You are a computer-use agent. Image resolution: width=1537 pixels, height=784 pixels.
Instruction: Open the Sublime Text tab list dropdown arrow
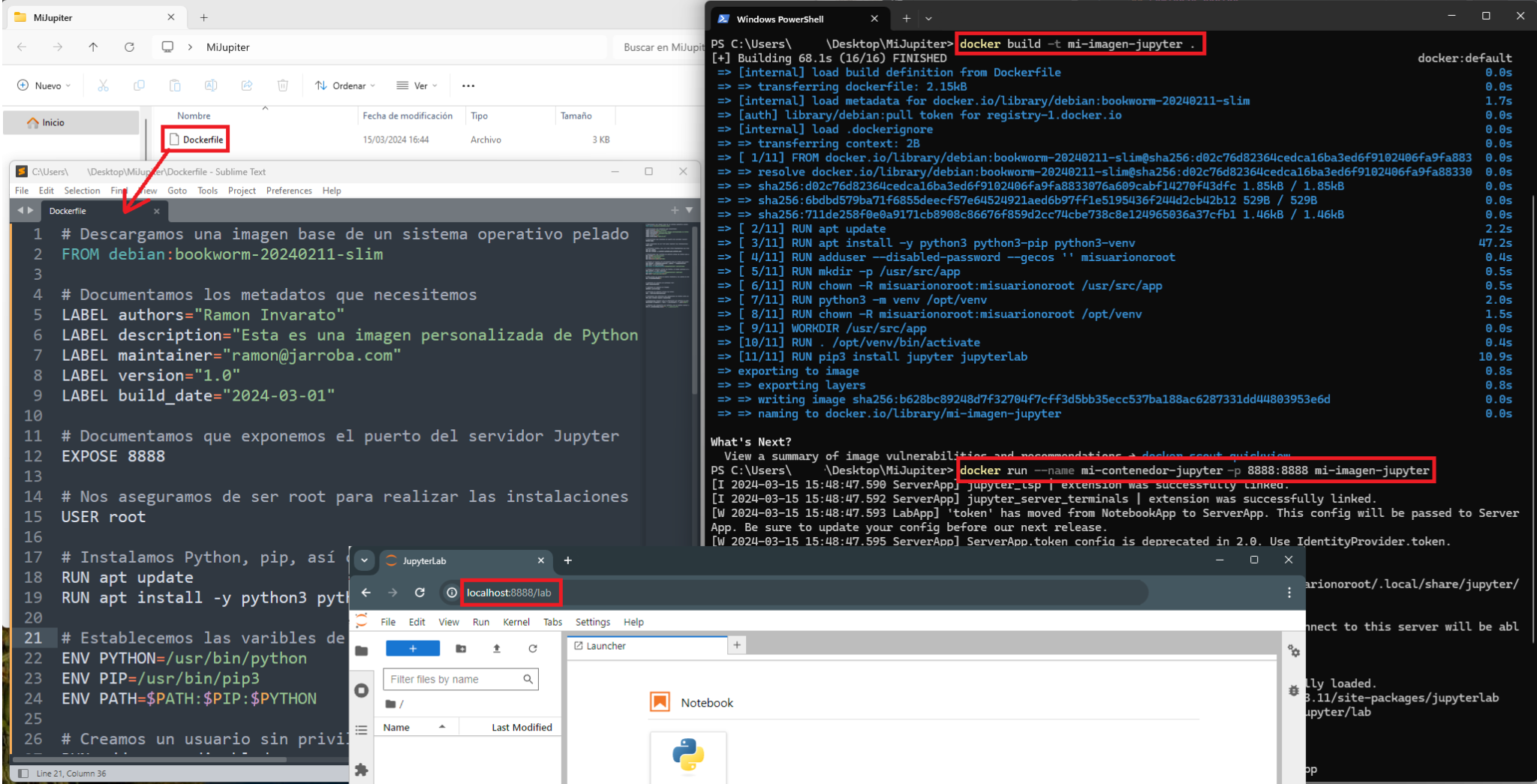pos(689,210)
